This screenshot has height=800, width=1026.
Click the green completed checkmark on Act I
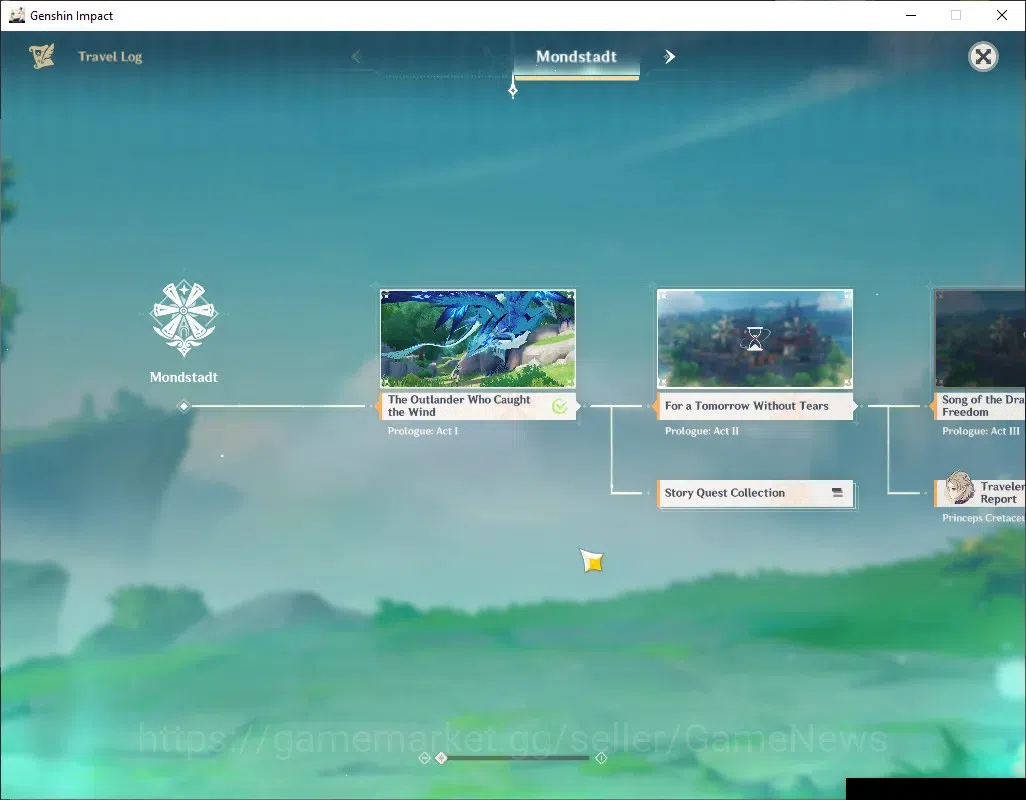(x=559, y=406)
